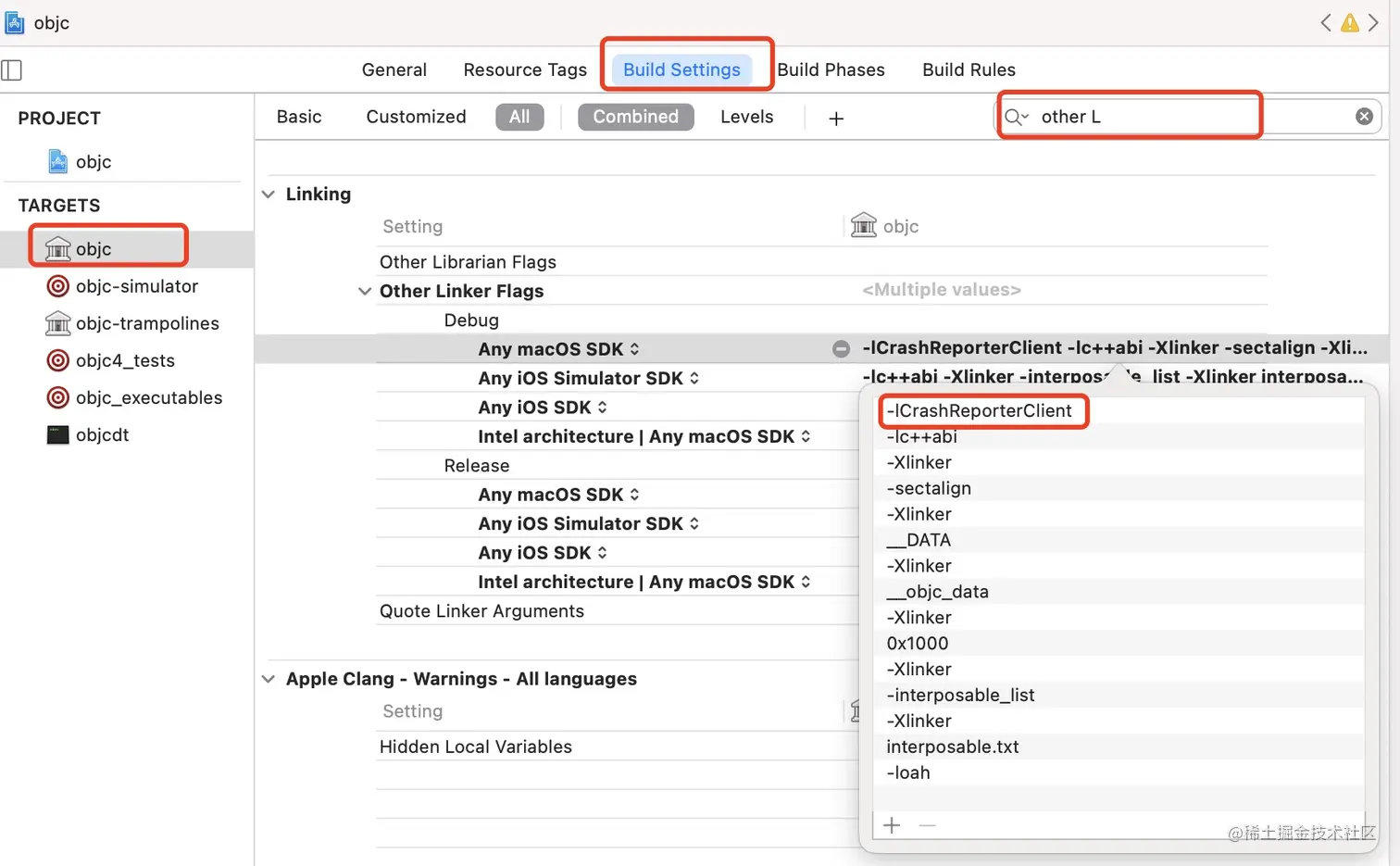Open the Build Rules tab
This screenshot has height=866, width=1400.
point(969,69)
